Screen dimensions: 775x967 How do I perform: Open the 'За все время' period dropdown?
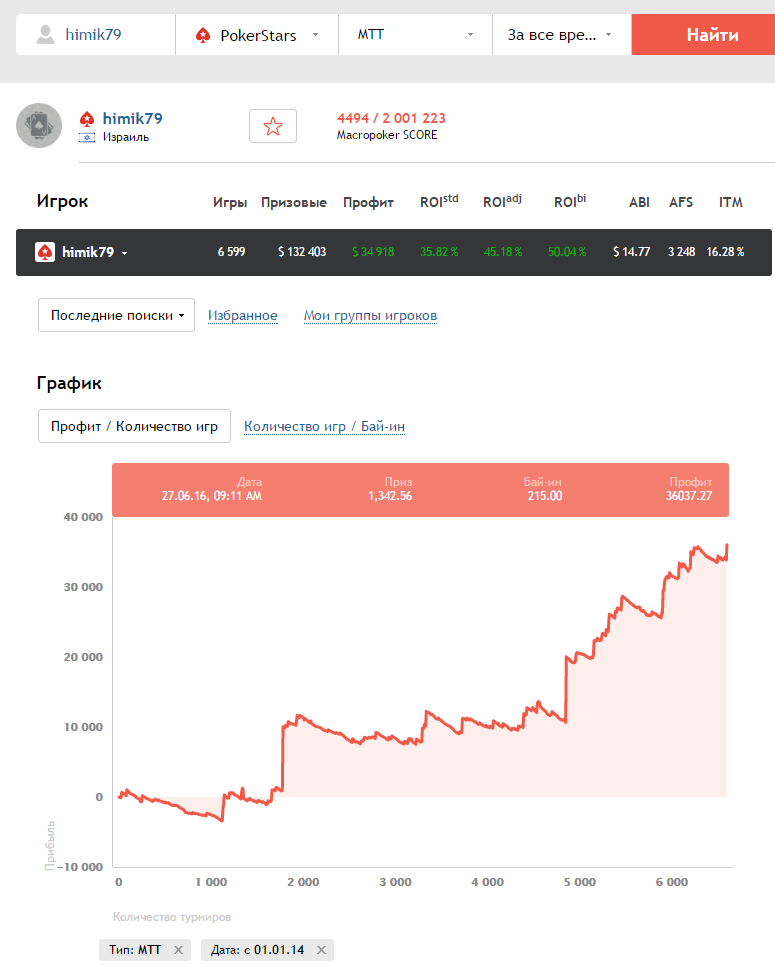(x=561, y=35)
